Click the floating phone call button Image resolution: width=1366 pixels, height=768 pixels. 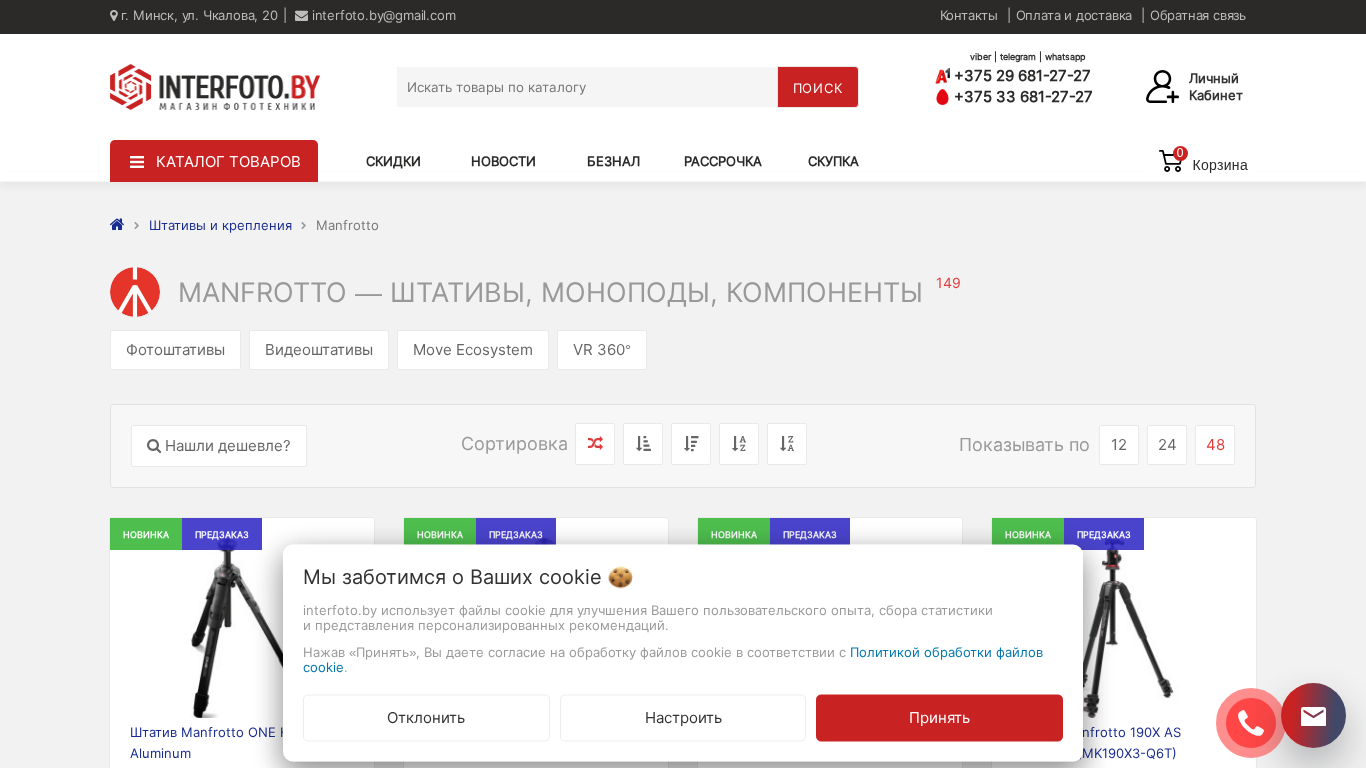point(1250,722)
